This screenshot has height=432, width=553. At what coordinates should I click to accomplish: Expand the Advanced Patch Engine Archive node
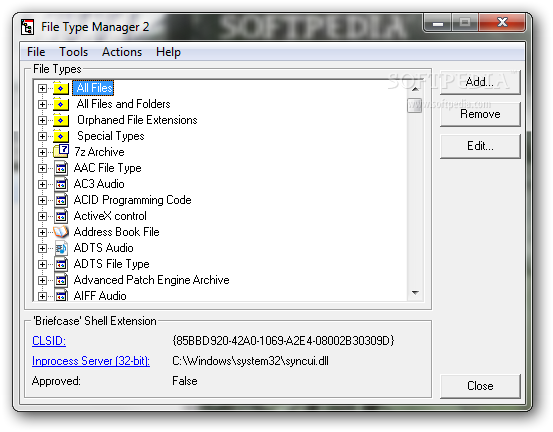point(42,280)
